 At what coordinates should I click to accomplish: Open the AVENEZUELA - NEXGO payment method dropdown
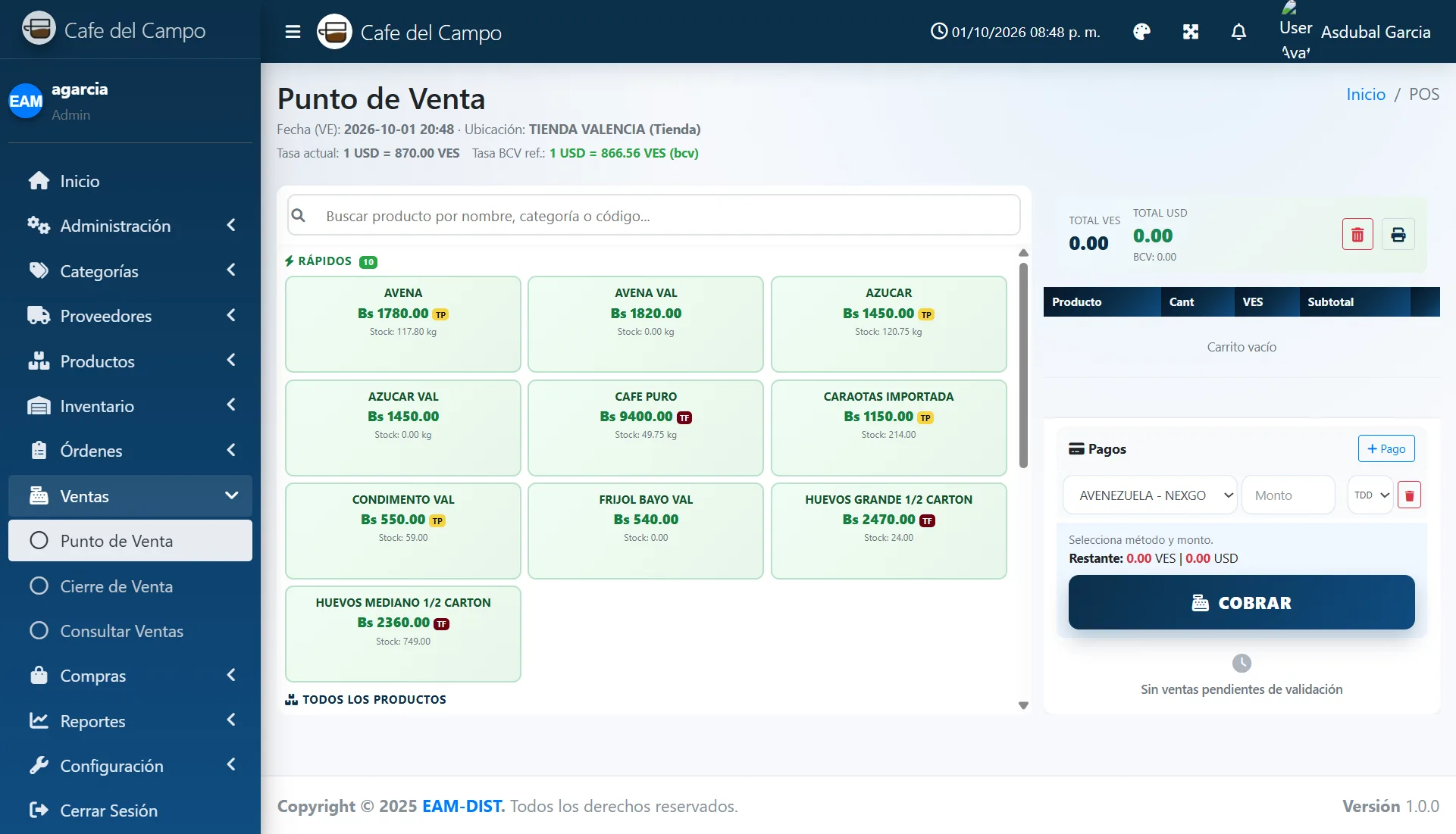tap(1150, 495)
